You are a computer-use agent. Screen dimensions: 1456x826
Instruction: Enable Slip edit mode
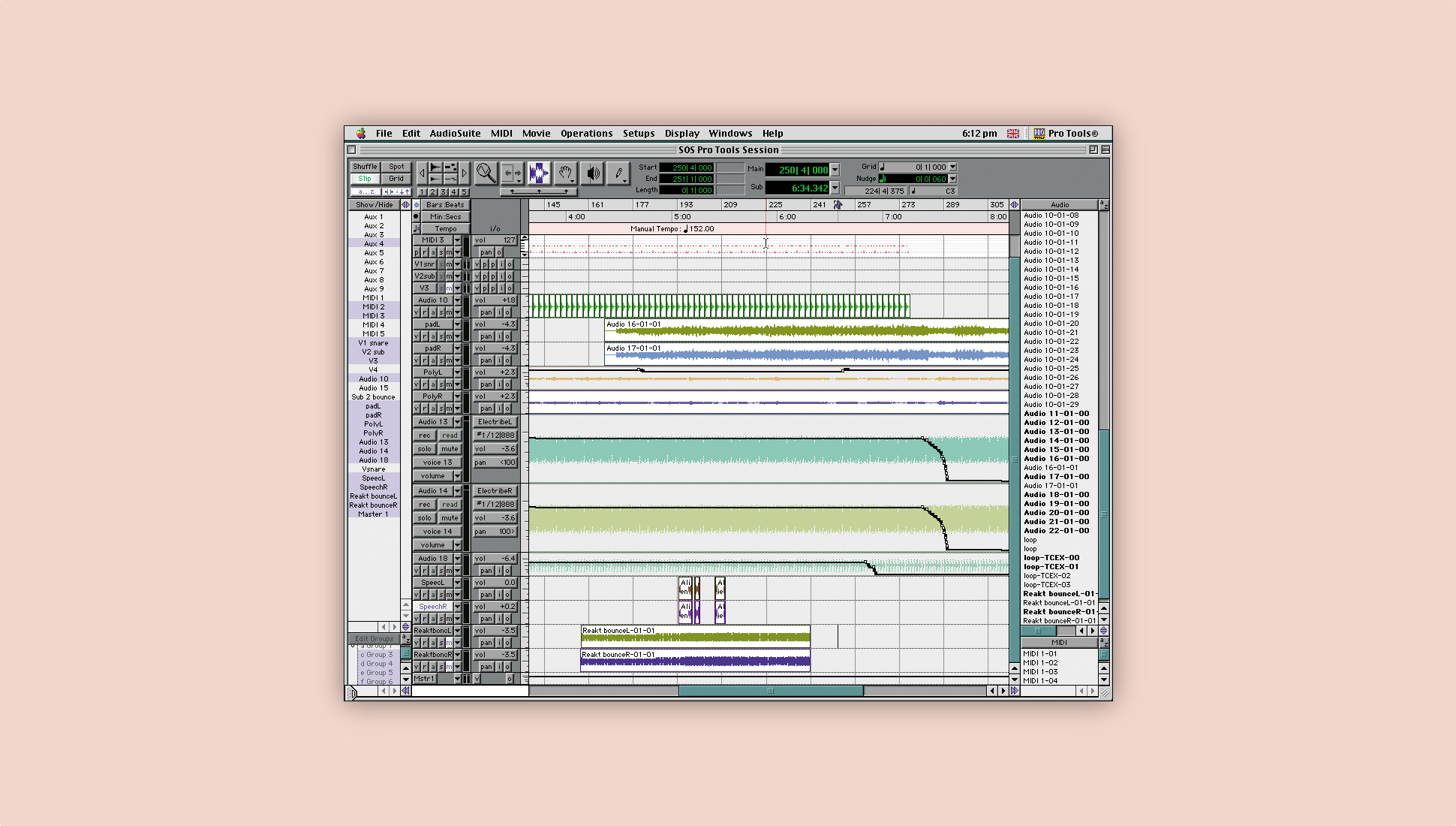[365, 179]
